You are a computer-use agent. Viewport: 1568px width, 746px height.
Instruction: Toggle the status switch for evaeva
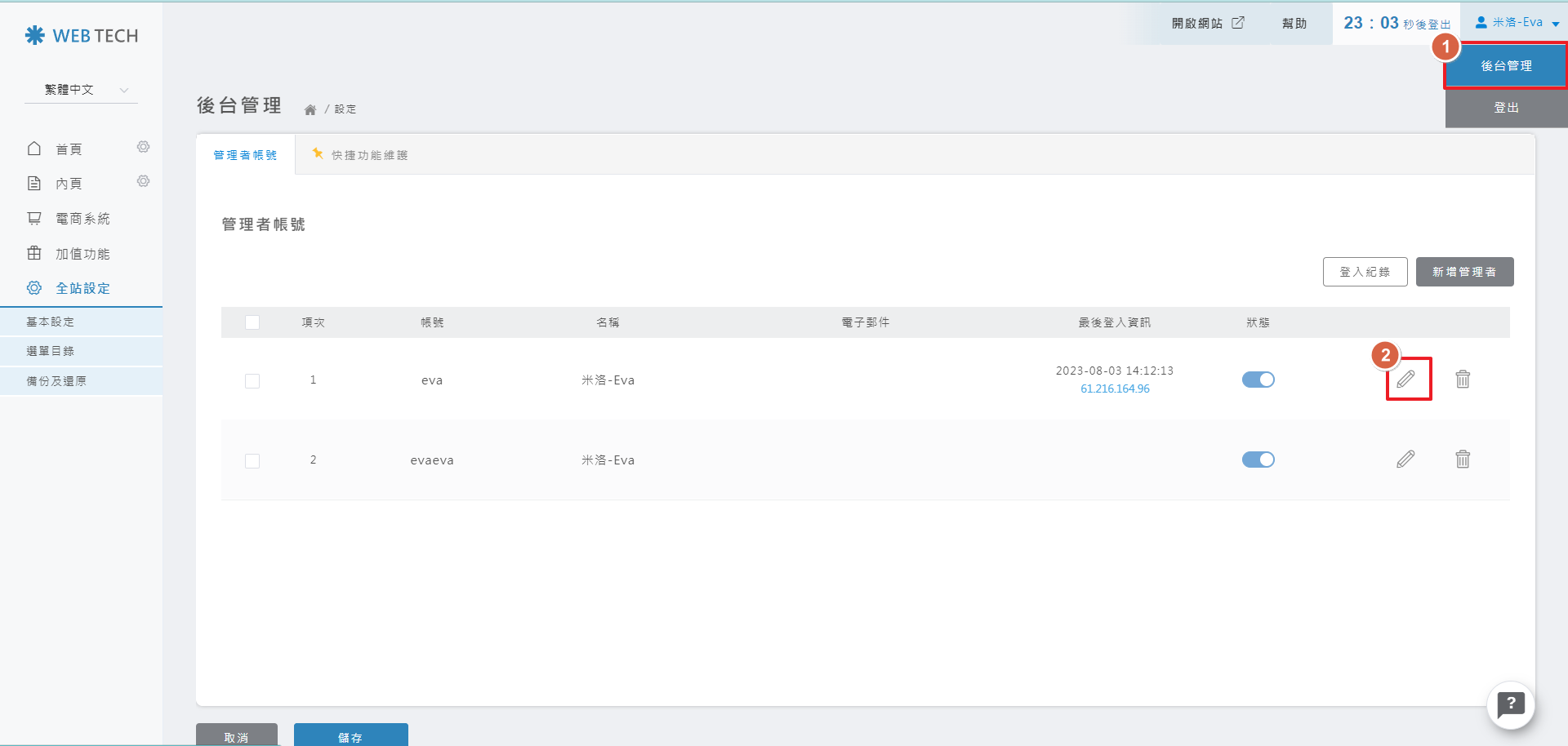[x=1258, y=460]
